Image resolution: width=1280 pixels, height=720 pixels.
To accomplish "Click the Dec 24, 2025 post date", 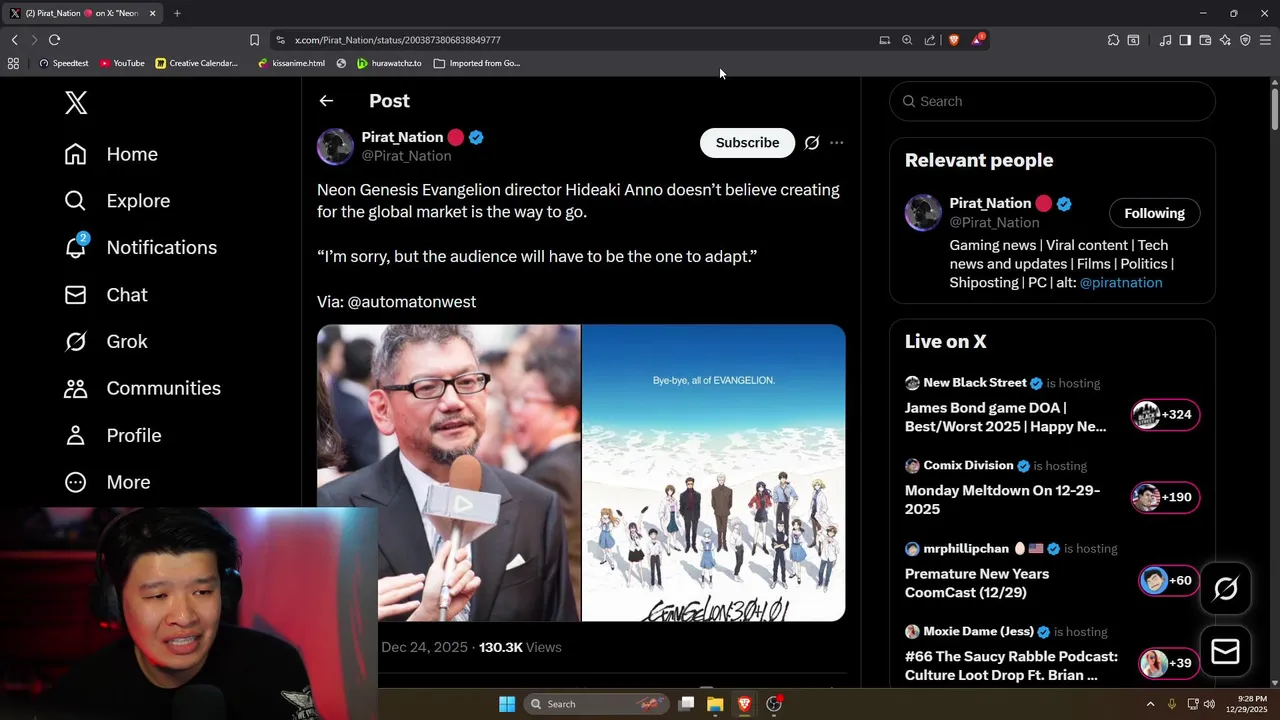I will (x=424, y=648).
